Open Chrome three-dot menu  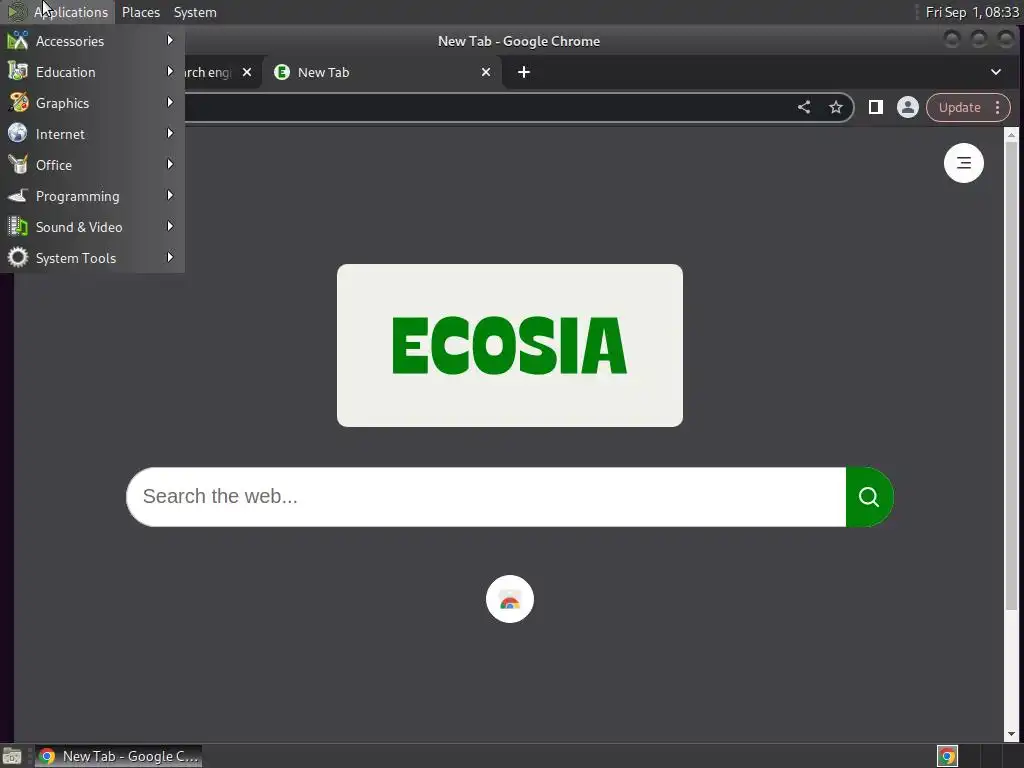pos(997,108)
